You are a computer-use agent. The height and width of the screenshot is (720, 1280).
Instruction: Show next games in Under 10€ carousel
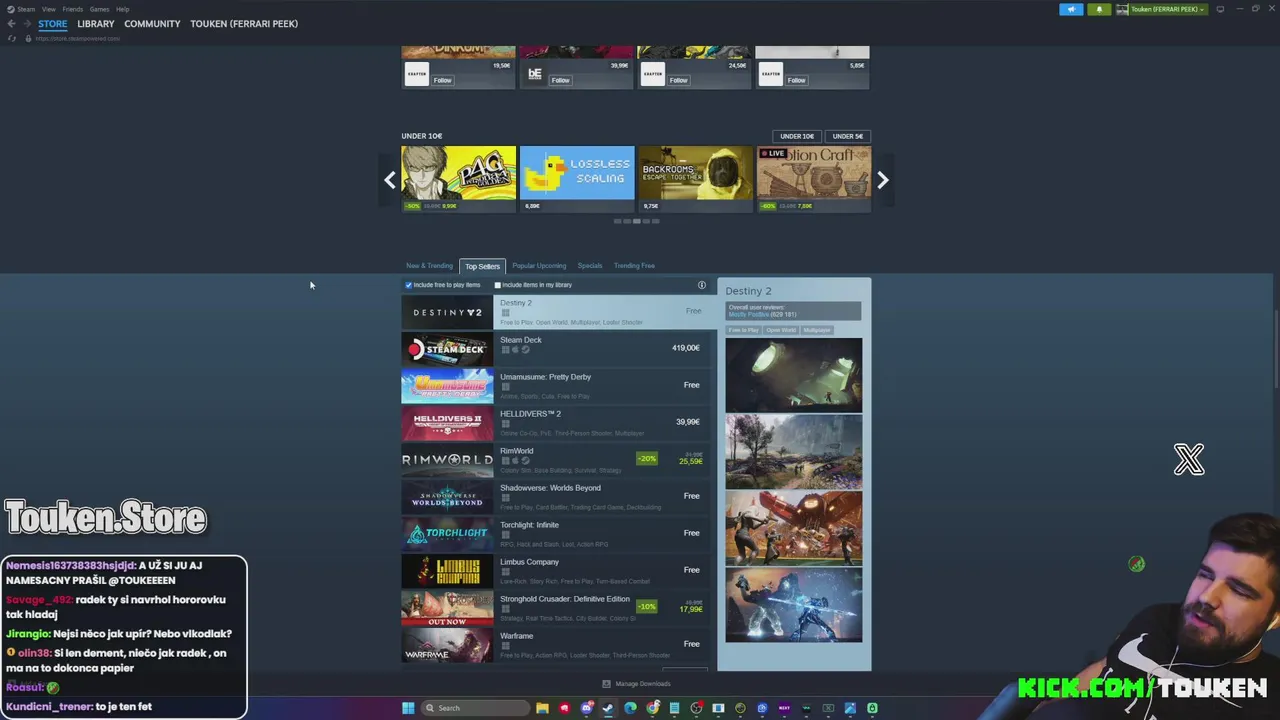click(882, 180)
